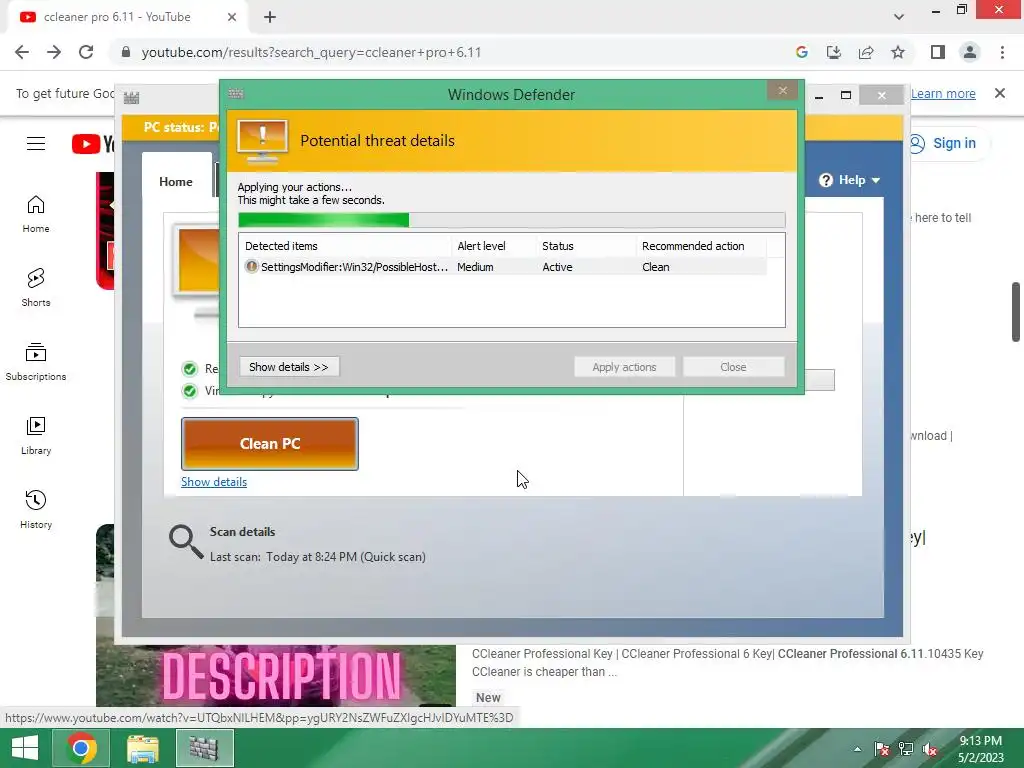Click the Apply actions button
The height and width of the screenshot is (768, 1024).
[x=624, y=367]
